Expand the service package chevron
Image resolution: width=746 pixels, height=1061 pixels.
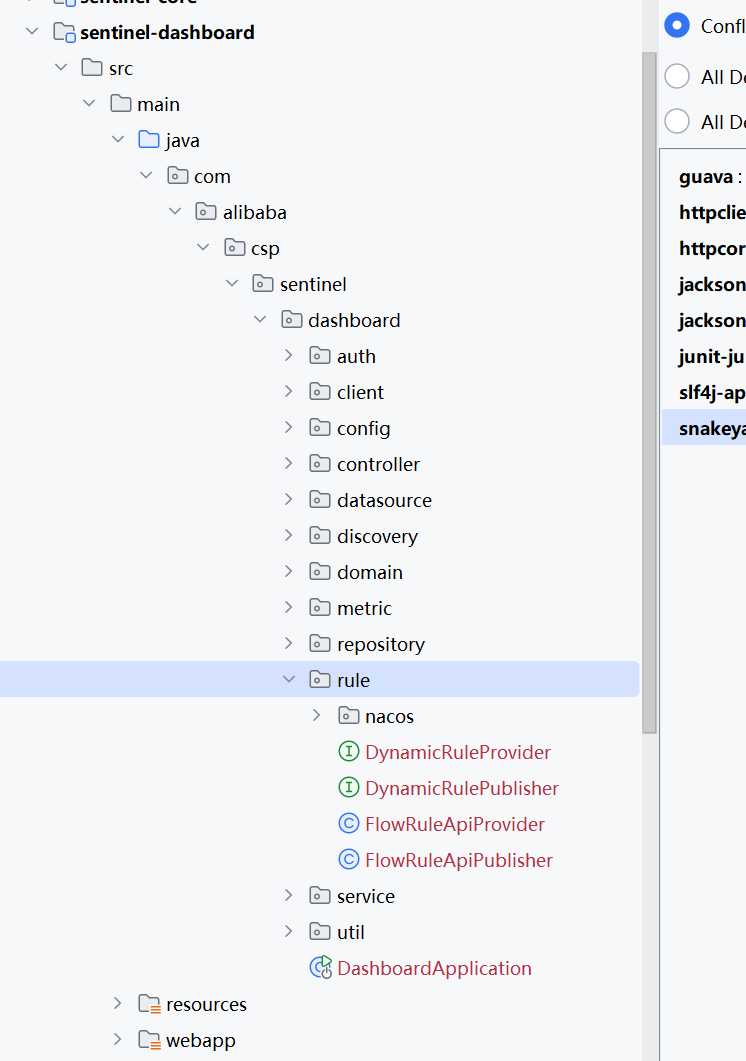pyautogui.click(x=288, y=895)
